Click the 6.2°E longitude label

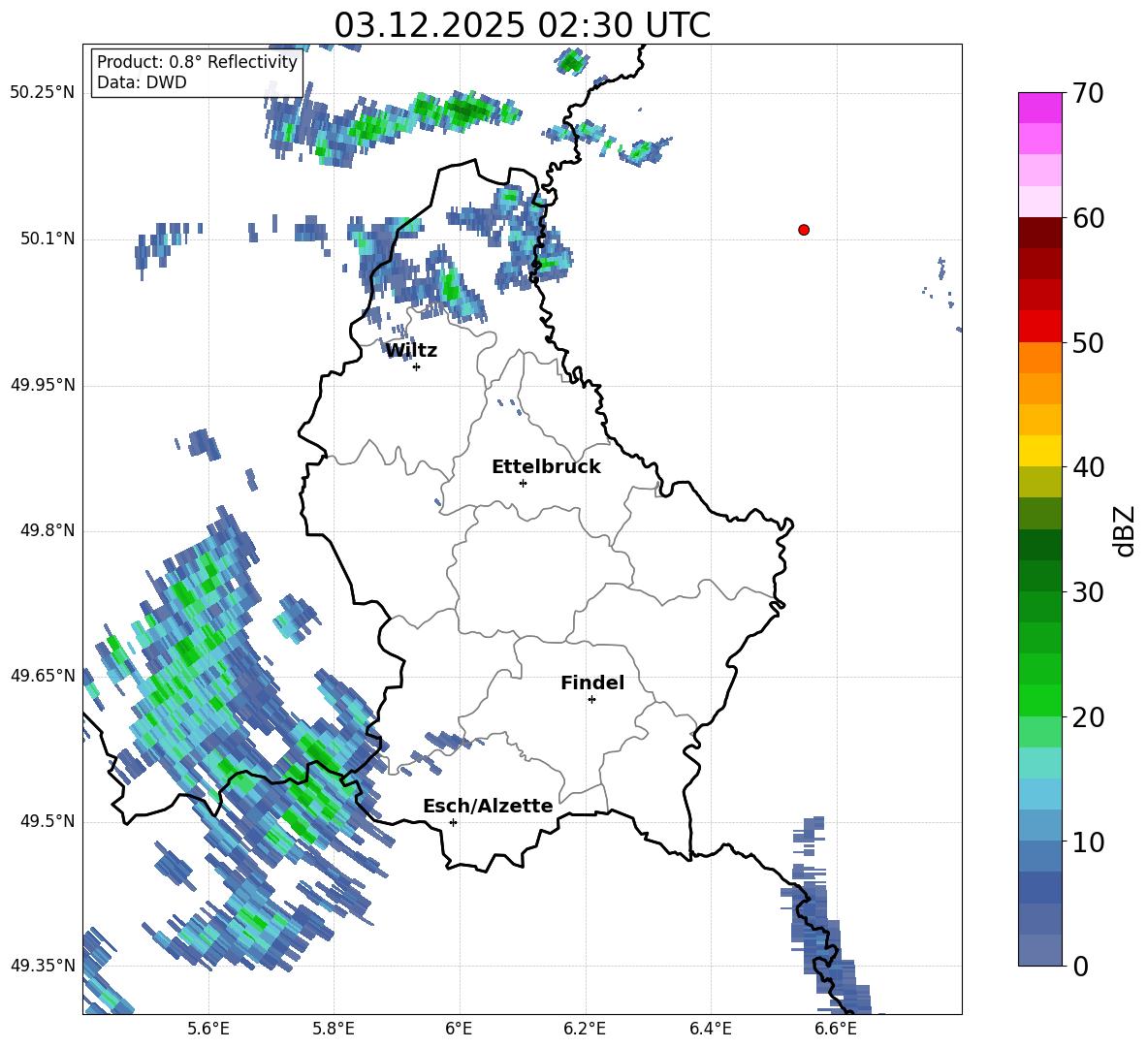(585, 1029)
